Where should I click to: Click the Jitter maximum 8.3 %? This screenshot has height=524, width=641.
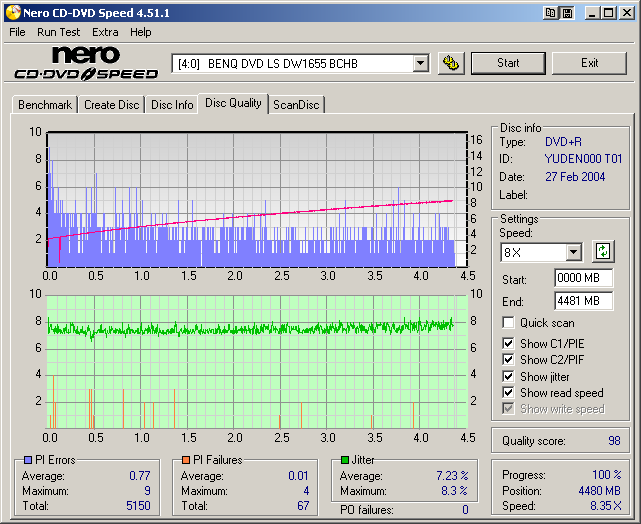454,490
